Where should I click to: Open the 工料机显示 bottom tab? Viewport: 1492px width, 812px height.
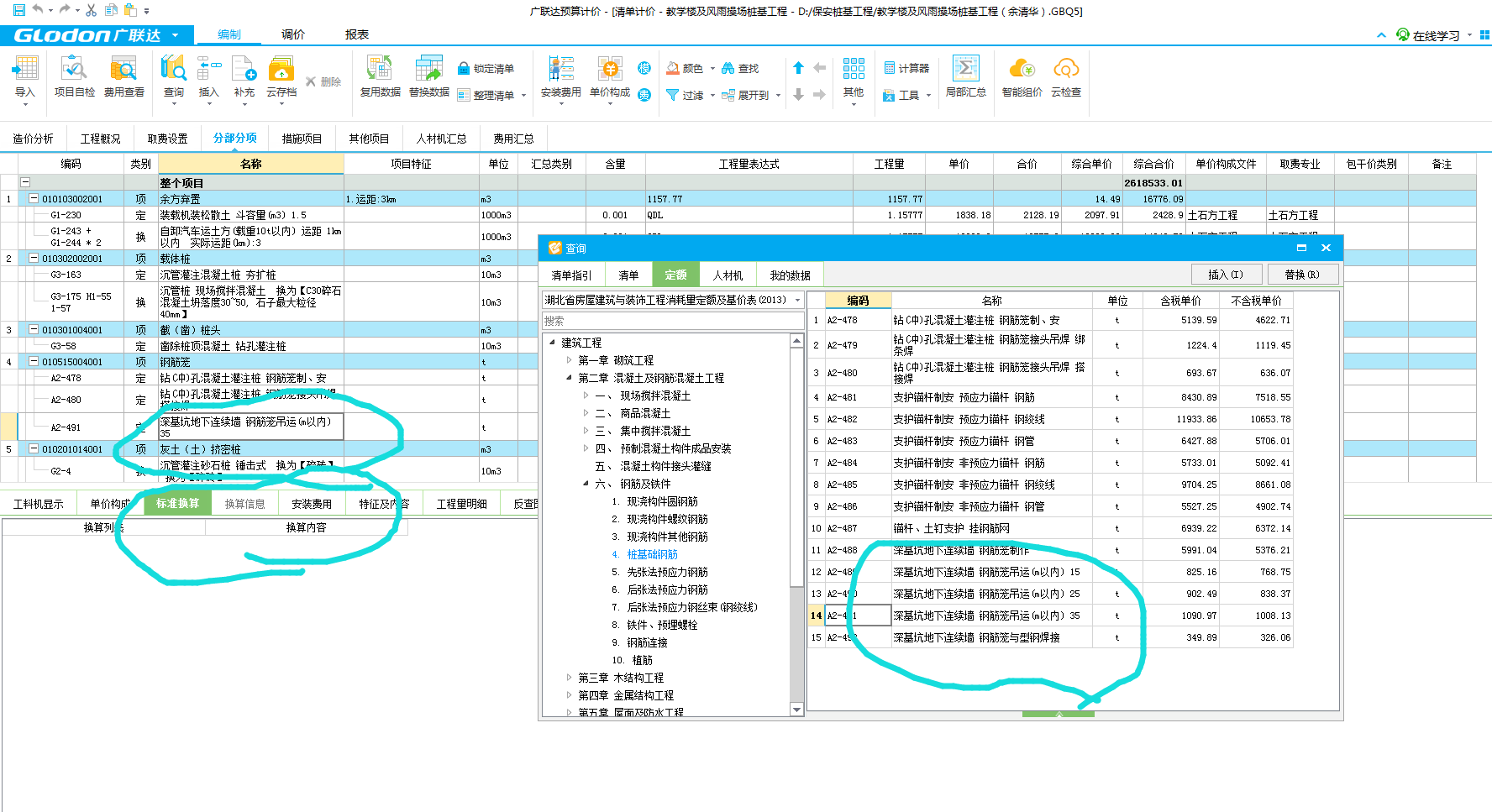pos(38,504)
